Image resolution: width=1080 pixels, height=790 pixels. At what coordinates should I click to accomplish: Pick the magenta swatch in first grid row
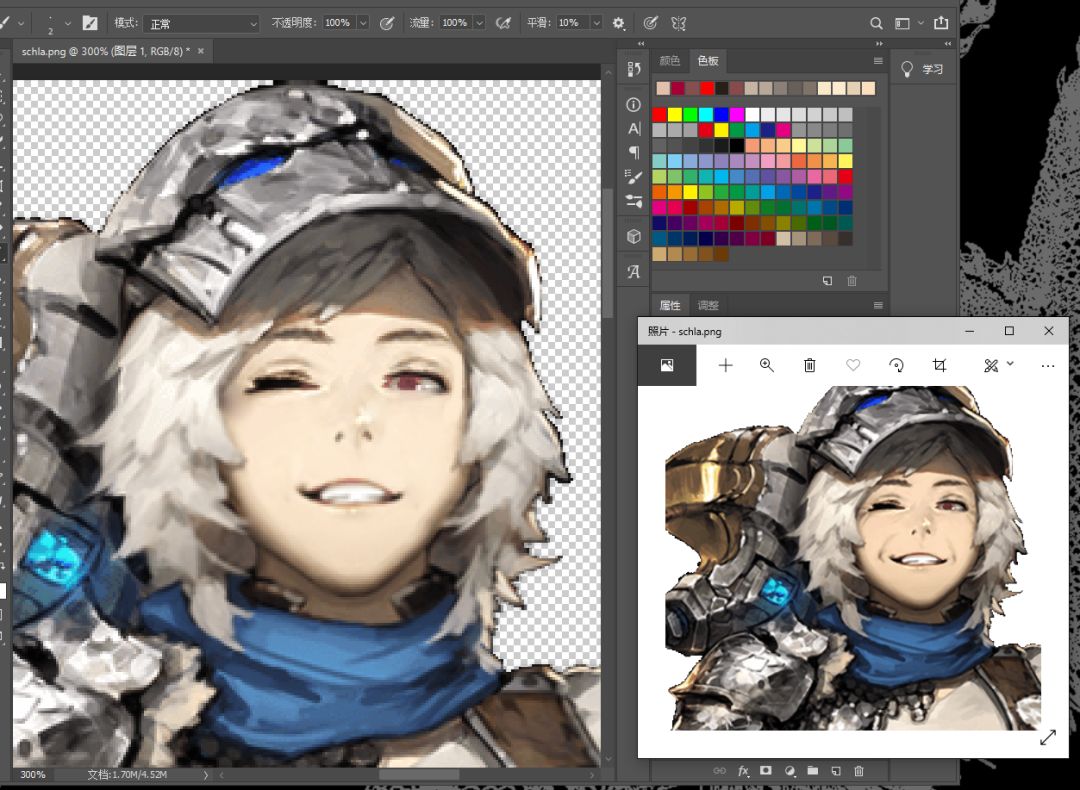(737, 114)
